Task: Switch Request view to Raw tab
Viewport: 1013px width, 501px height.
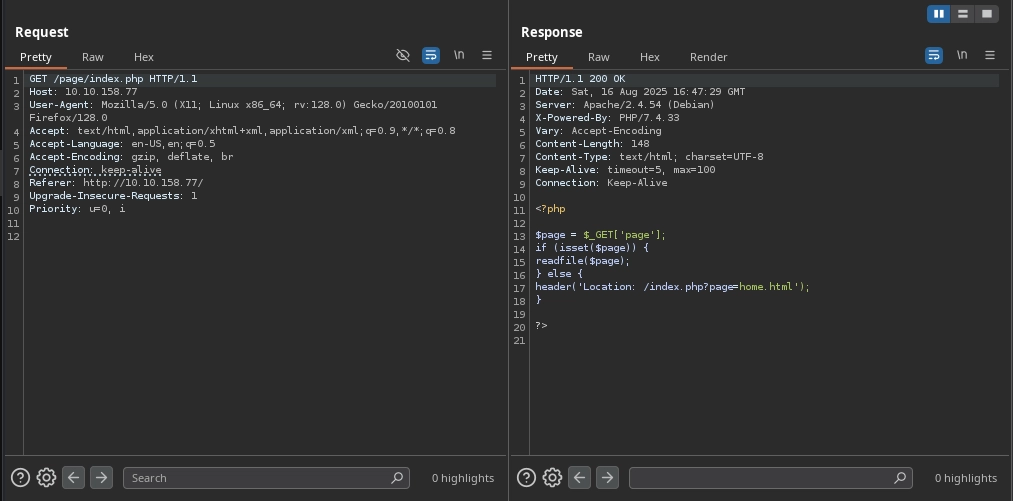Action: 92,57
